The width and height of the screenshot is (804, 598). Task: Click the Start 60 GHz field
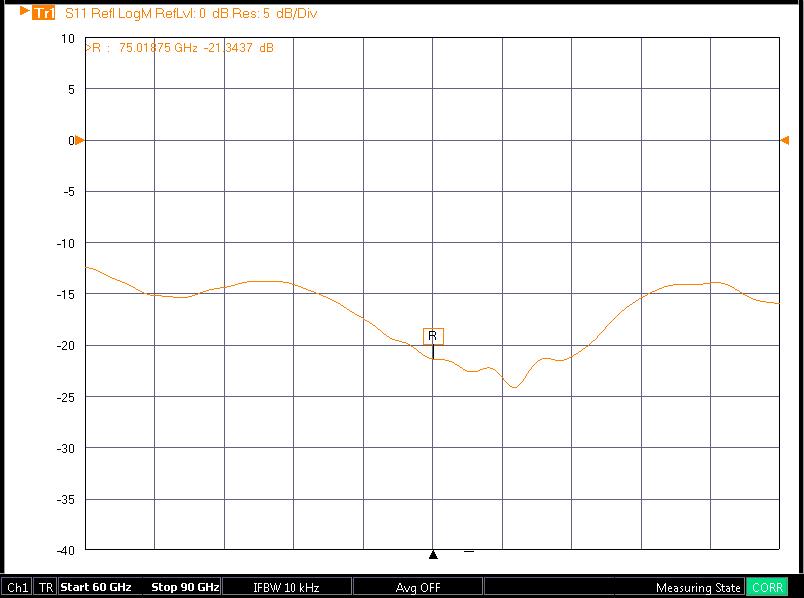[x=96, y=587]
